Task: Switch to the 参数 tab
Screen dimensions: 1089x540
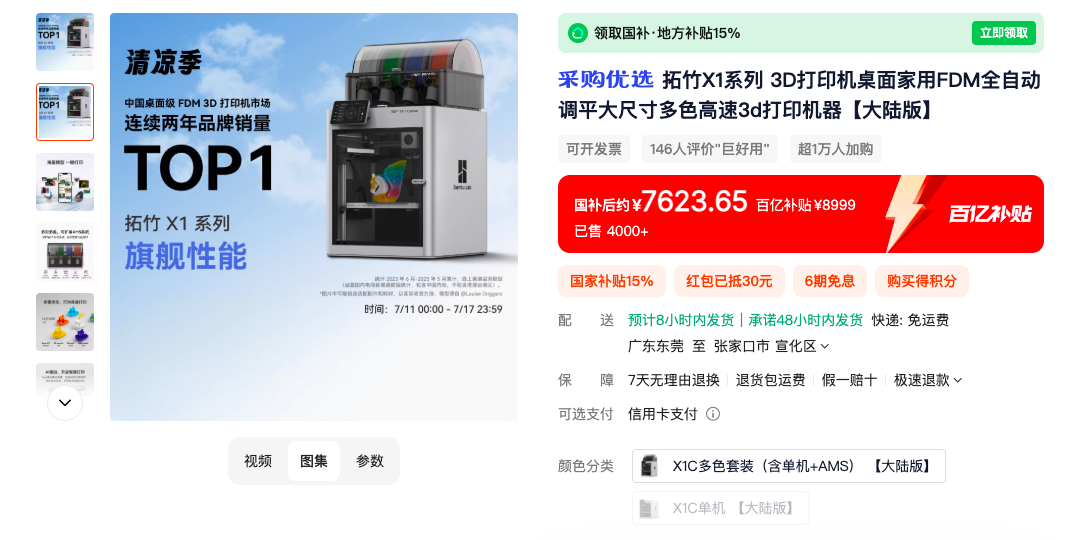Action: [369, 461]
